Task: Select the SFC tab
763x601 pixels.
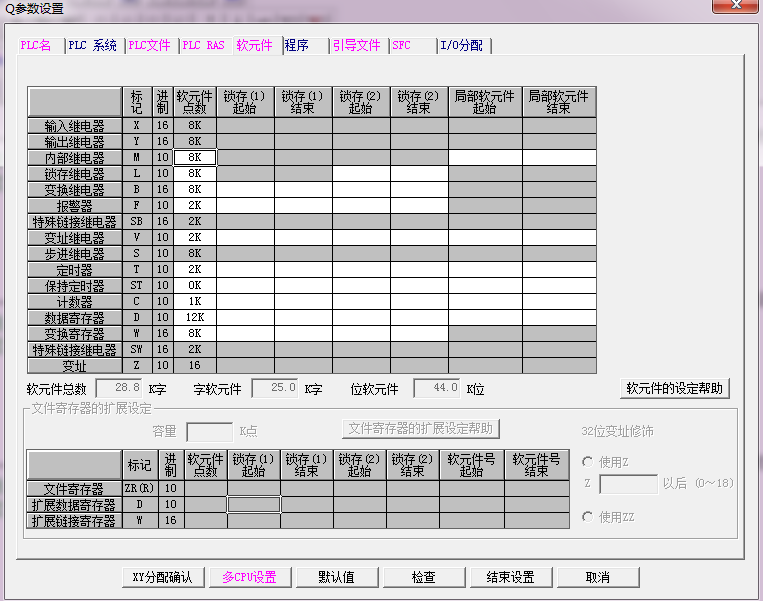Action: point(402,46)
